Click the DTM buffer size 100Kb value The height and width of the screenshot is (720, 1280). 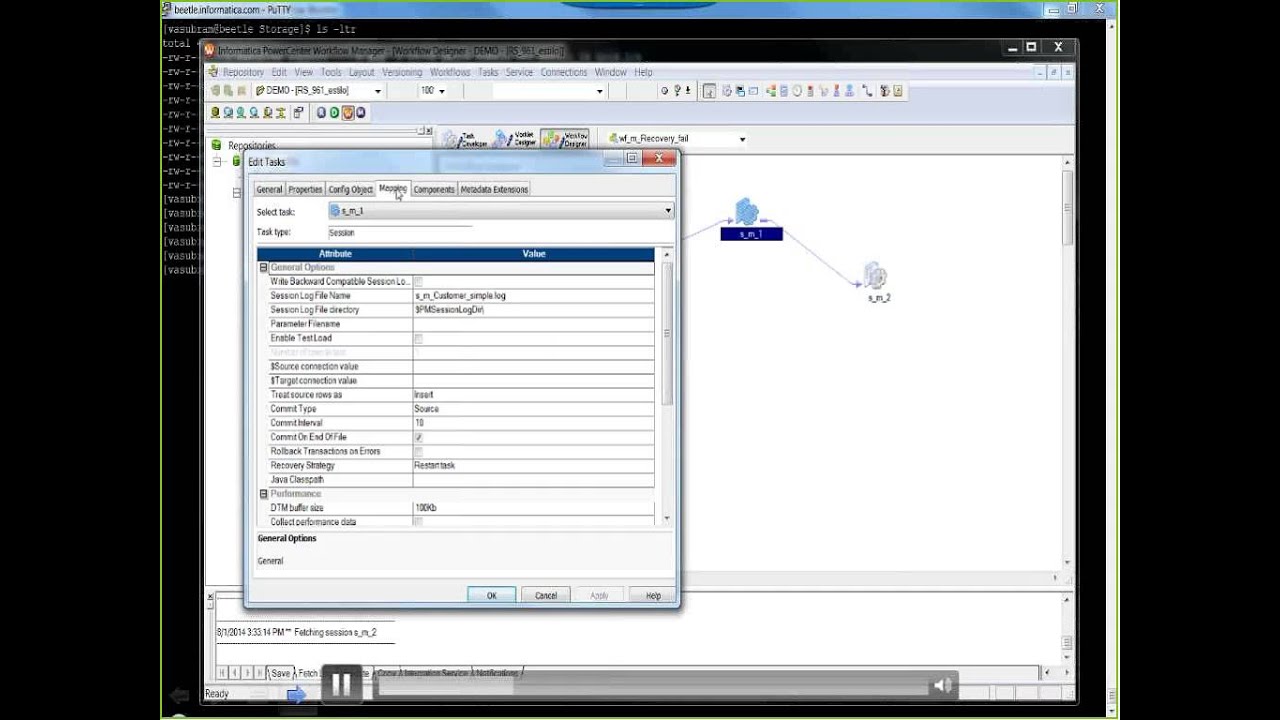(x=533, y=508)
